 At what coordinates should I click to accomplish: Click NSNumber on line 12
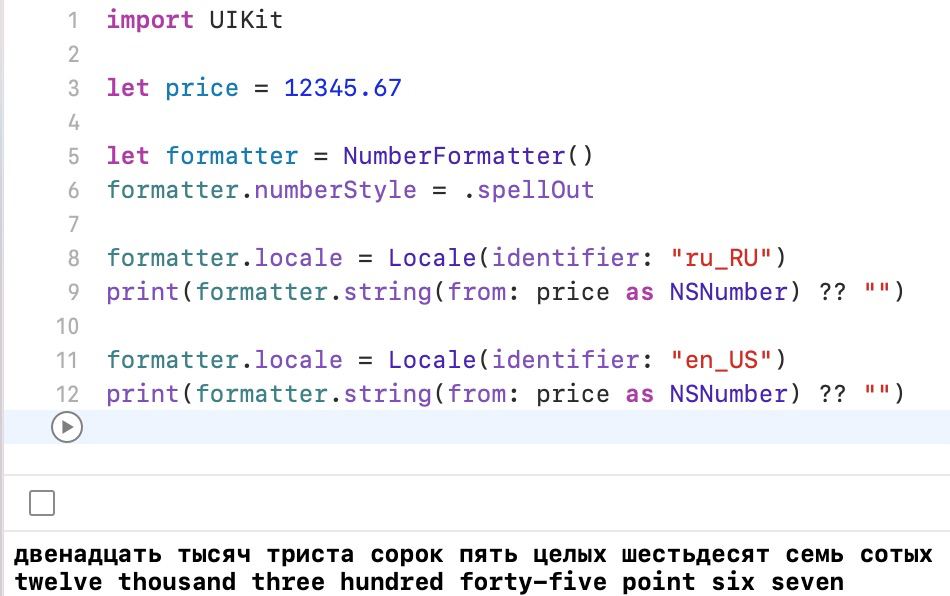coord(728,394)
